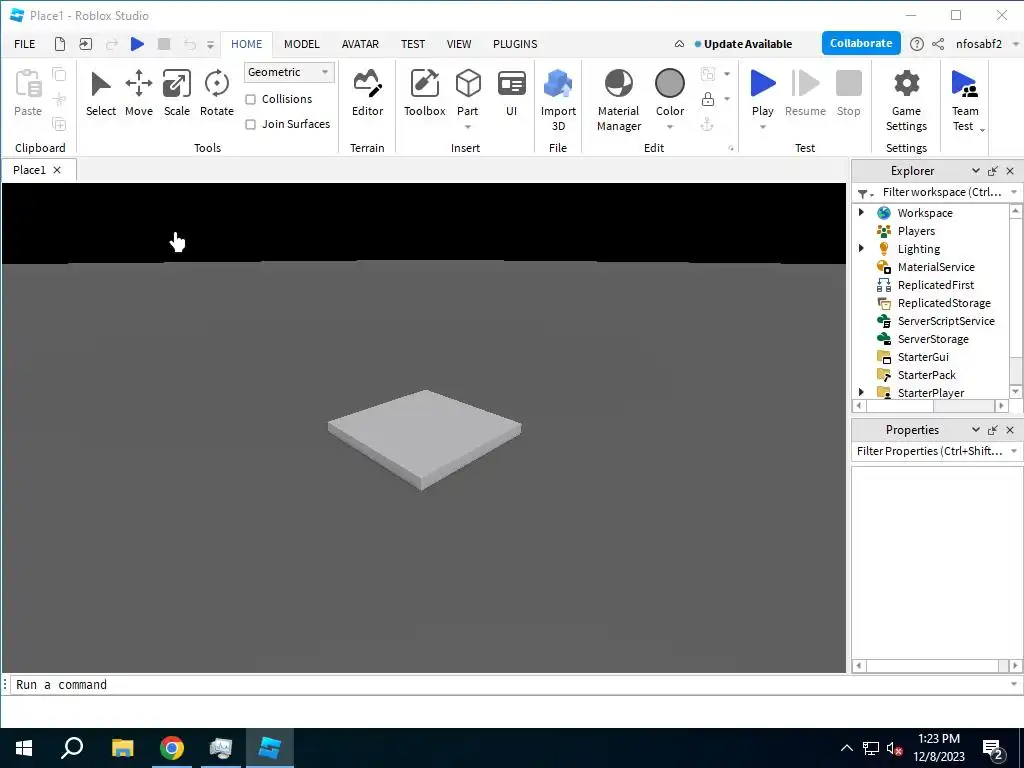The image size is (1024, 768).
Task: Open the Terrain Editor
Action: coord(367,94)
